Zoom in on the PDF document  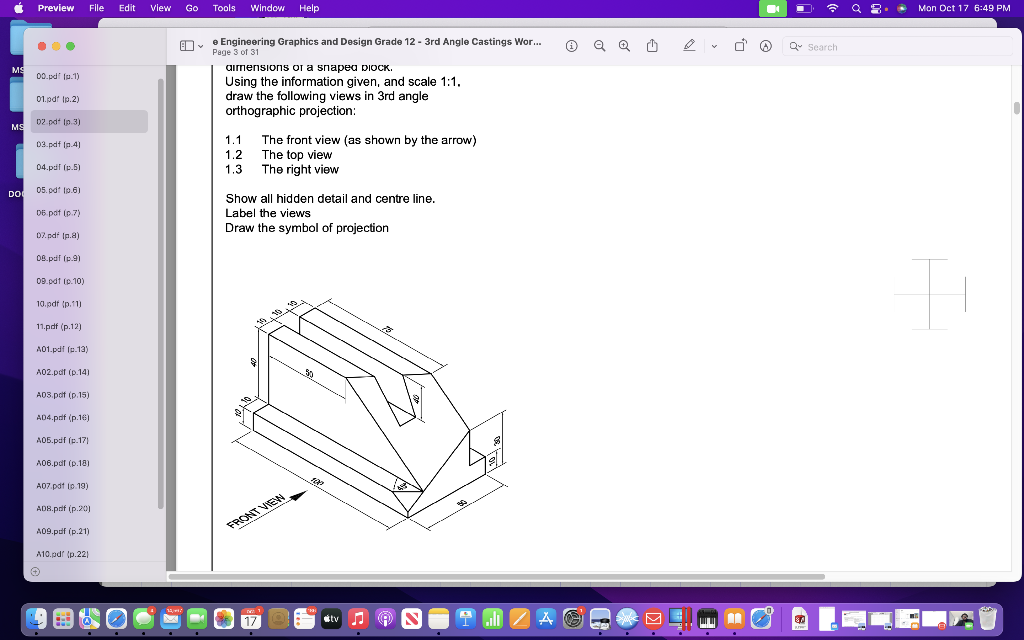coord(625,46)
